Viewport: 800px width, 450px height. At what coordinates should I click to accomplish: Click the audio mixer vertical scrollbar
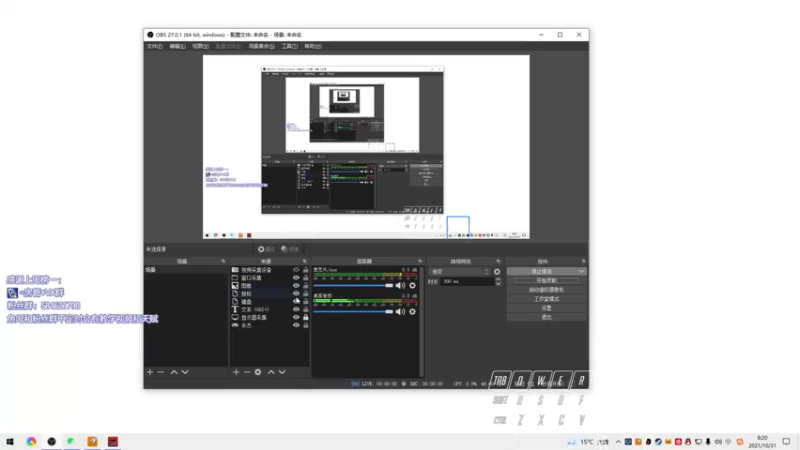point(422,321)
